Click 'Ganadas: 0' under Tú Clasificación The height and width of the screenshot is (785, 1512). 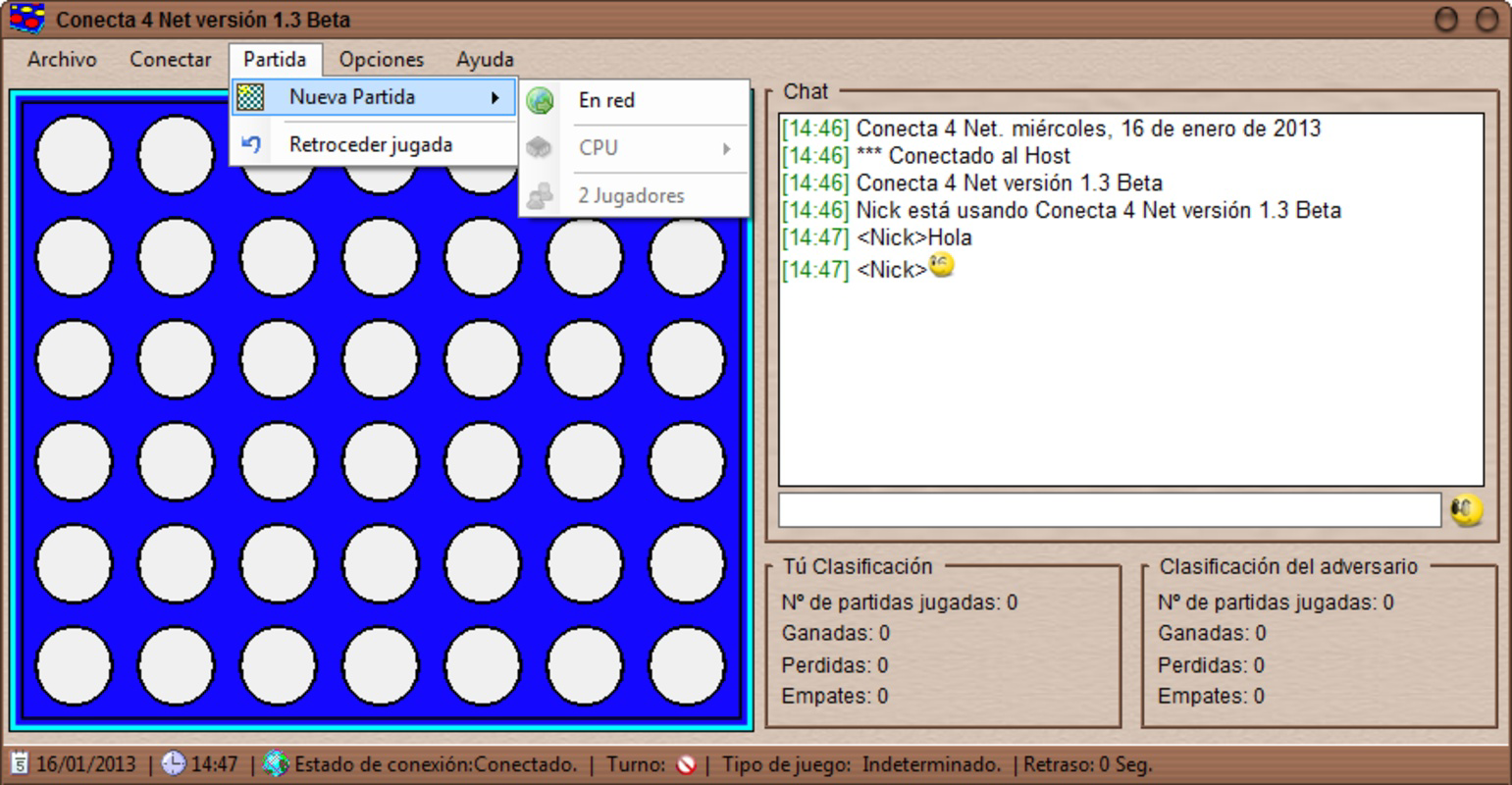coord(835,633)
